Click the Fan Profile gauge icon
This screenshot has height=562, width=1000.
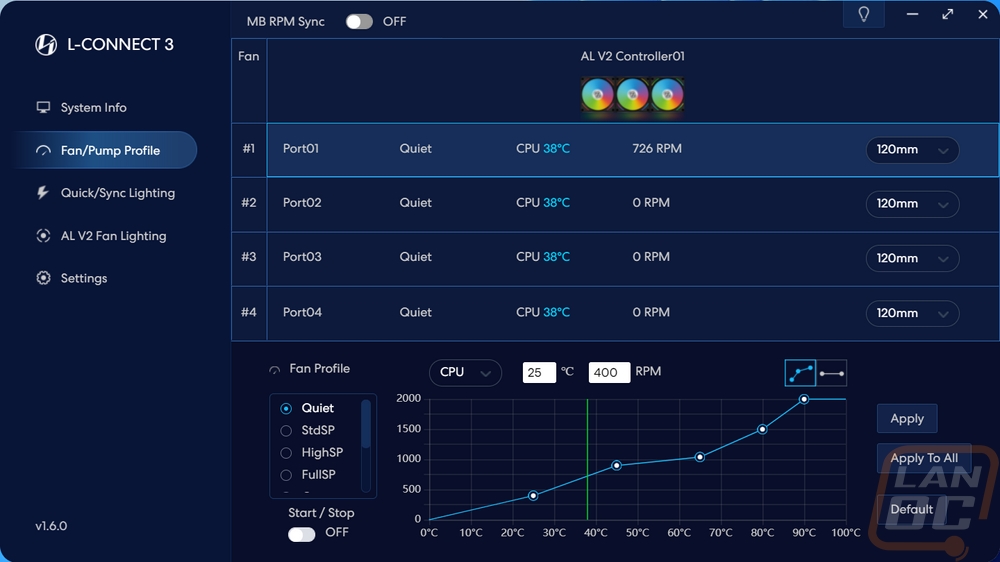[275, 369]
